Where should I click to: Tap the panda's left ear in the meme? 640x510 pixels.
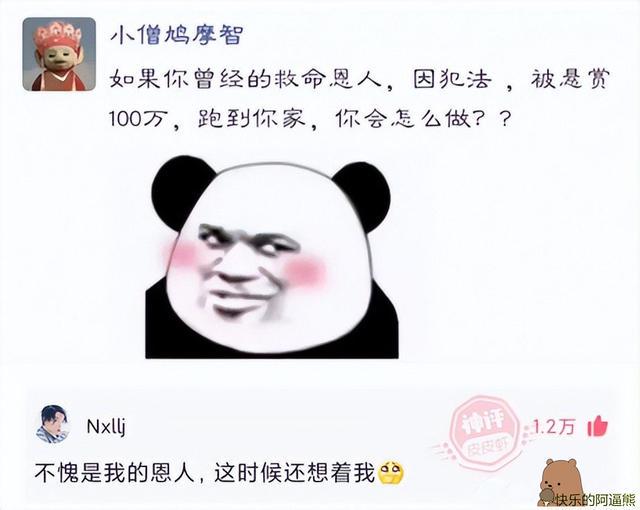coord(180,188)
